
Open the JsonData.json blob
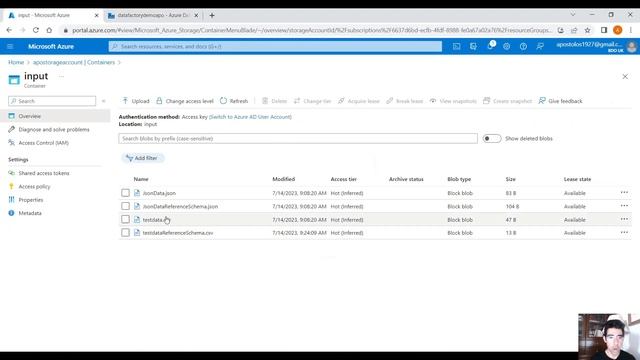pyautogui.click(x=159, y=193)
